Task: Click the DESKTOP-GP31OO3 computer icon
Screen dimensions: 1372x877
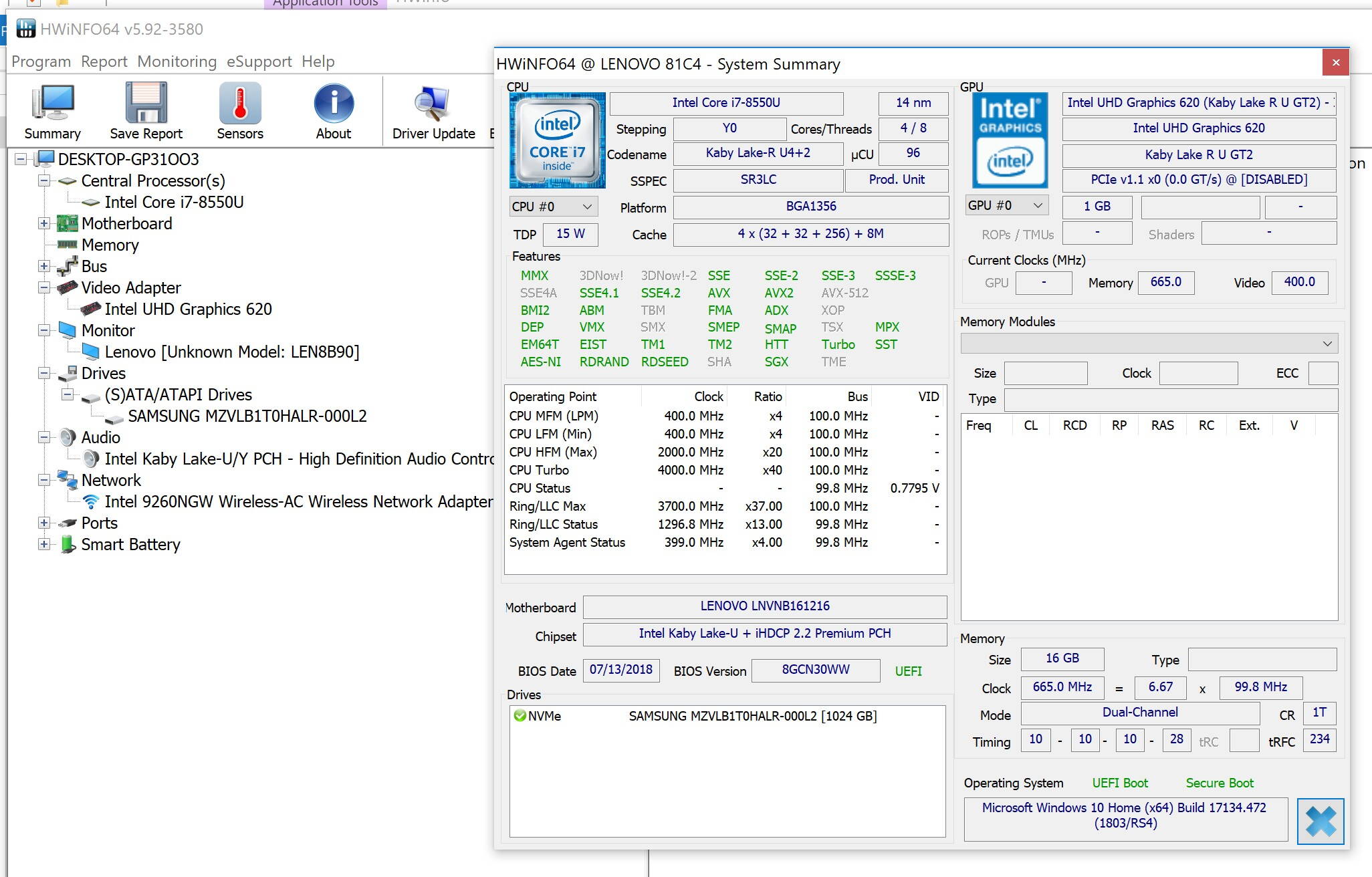Action: (x=44, y=159)
